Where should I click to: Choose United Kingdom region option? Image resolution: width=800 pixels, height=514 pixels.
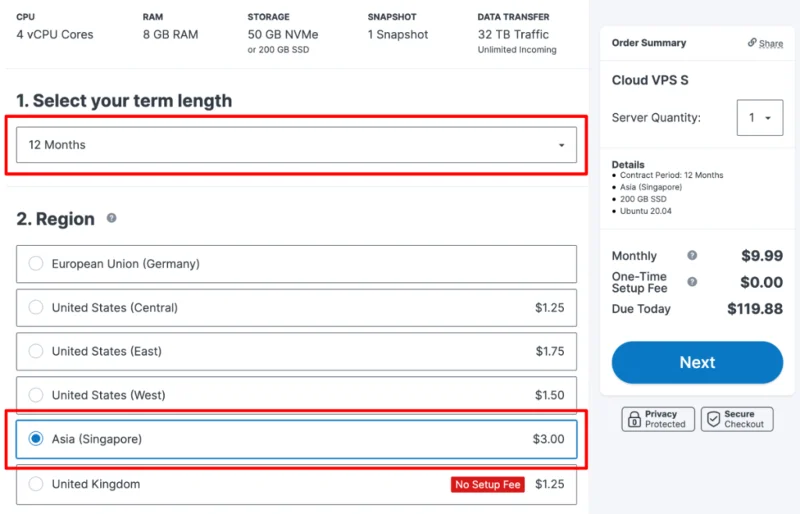(296, 484)
